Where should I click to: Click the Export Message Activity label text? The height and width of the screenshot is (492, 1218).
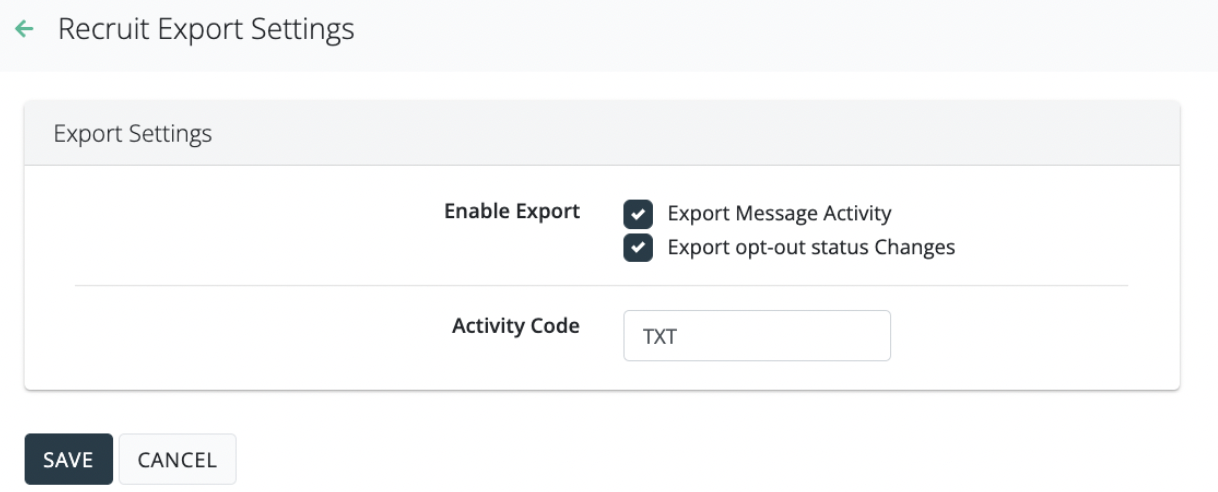click(x=779, y=213)
